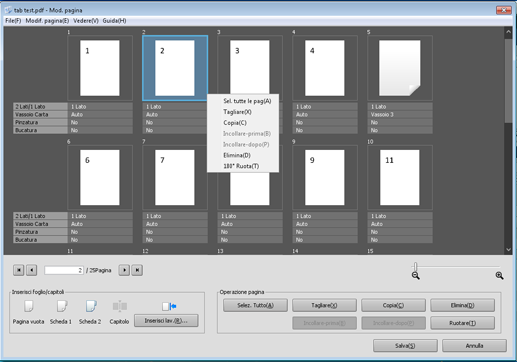Click the Copia(C) operation button

click(x=393, y=305)
